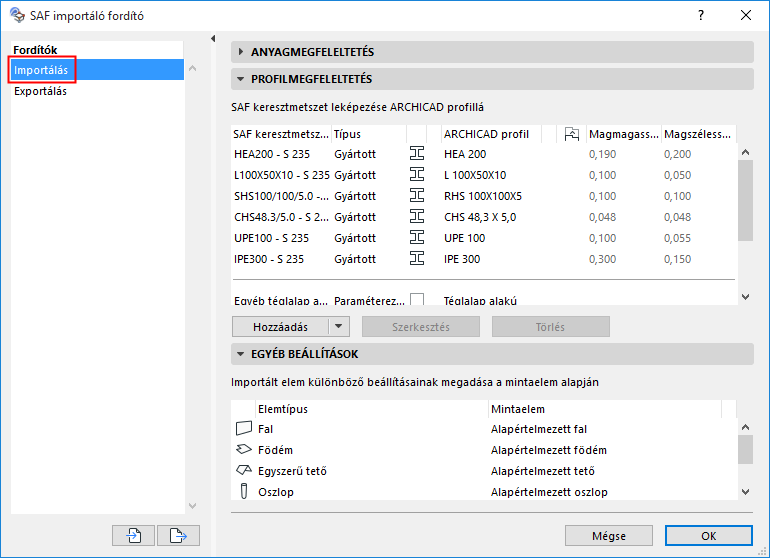Click the Szerkesztés button
The width and height of the screenshot is (770, 558).
(x=421, y=327)
